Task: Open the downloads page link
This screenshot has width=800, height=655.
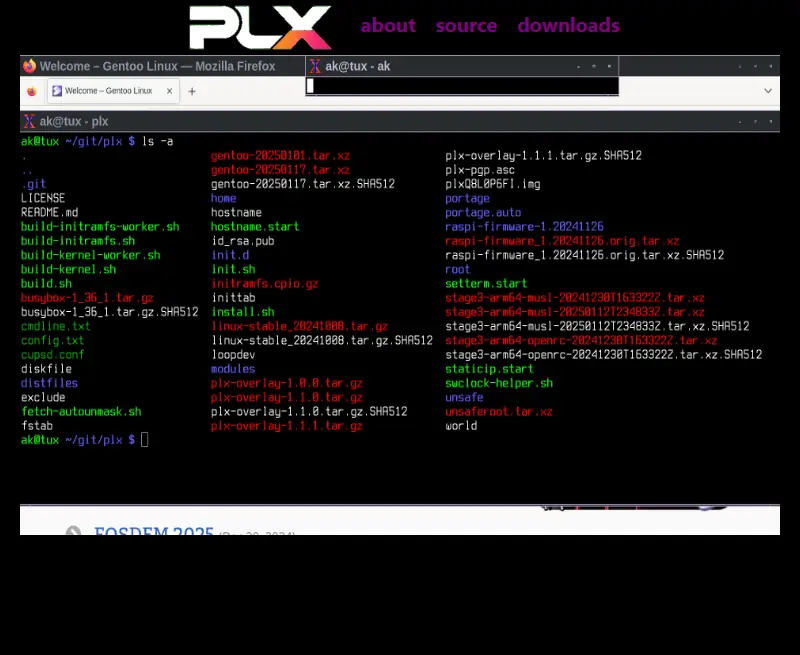Action: point(568,26)
